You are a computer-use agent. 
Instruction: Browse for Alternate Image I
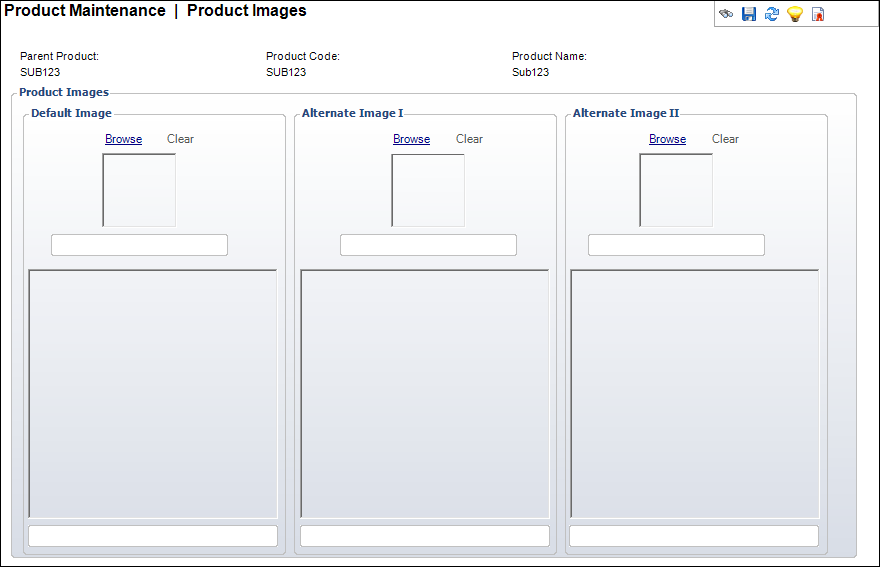[411, 139]
